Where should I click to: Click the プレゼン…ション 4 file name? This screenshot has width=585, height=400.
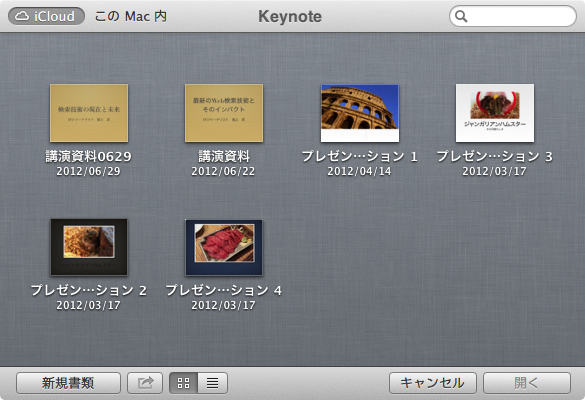[223, 290]
